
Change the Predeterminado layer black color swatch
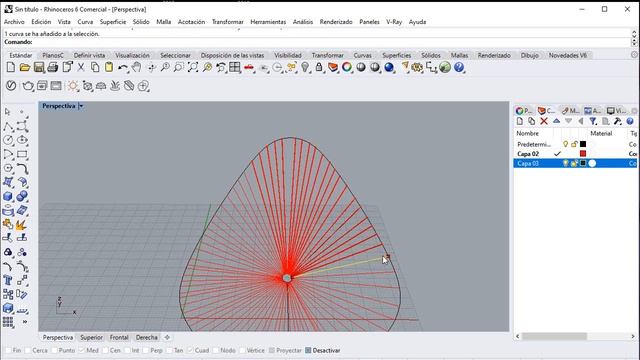click(583, 144)
